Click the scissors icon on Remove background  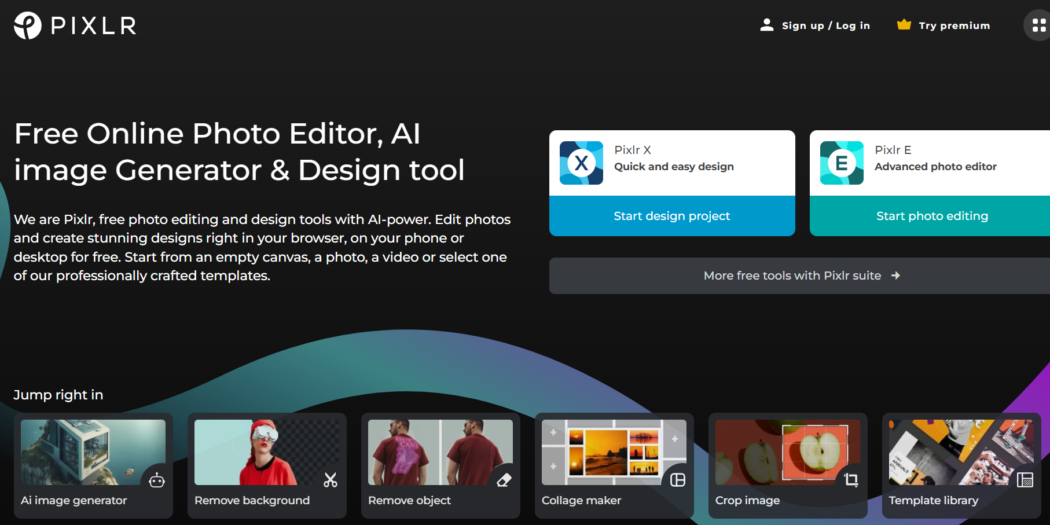pyautogui.click(x=330, y=479)
